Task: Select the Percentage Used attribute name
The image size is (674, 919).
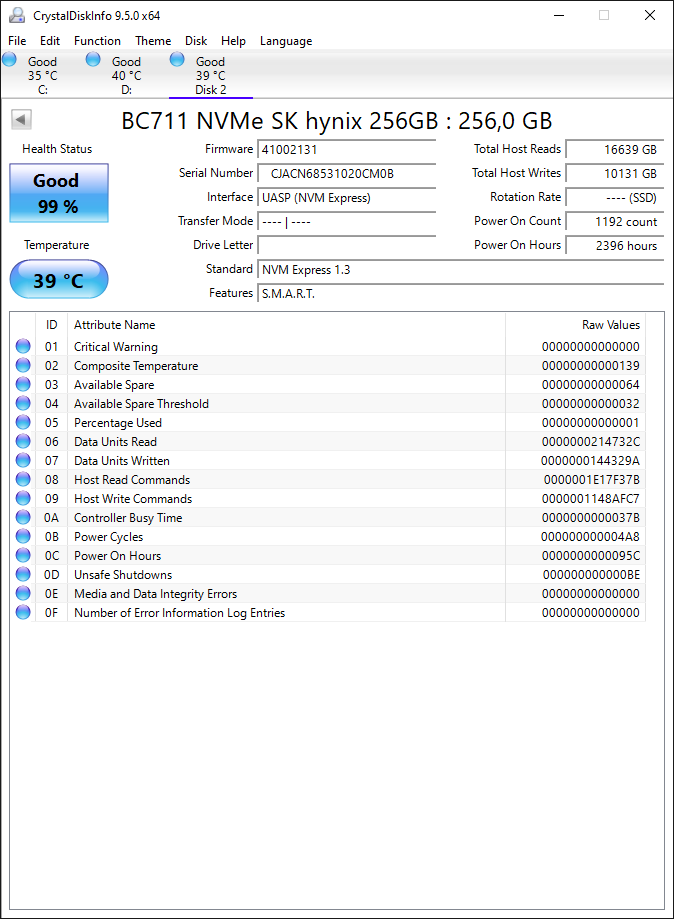Action: [x=118, y=423]
